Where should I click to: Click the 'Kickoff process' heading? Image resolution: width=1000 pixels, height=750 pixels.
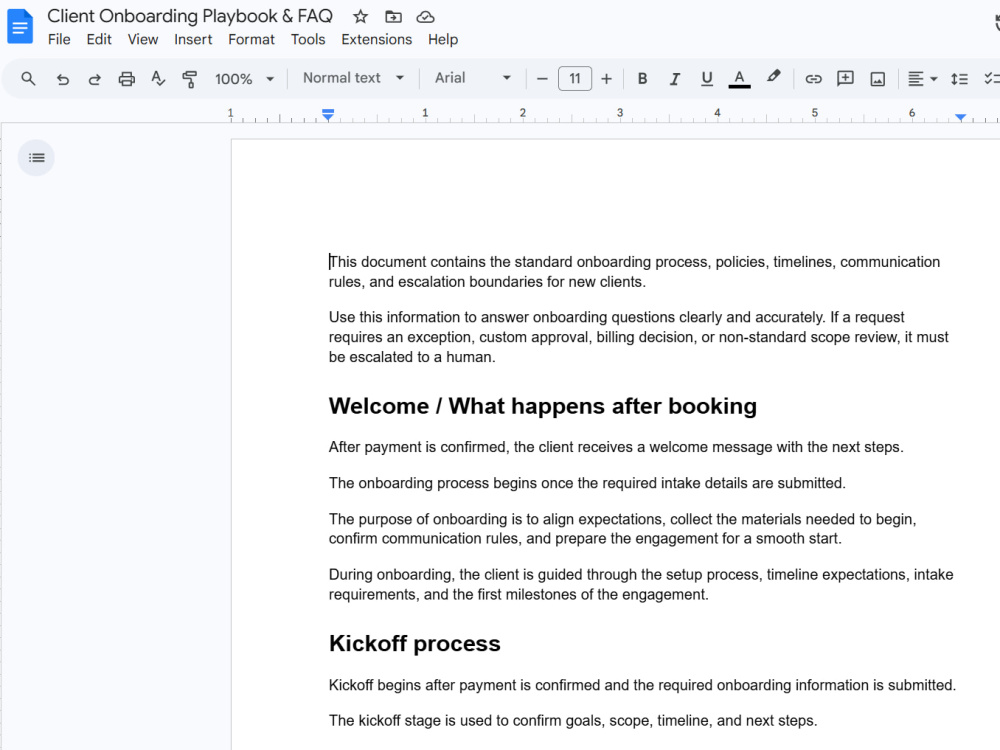pos(415,643)
